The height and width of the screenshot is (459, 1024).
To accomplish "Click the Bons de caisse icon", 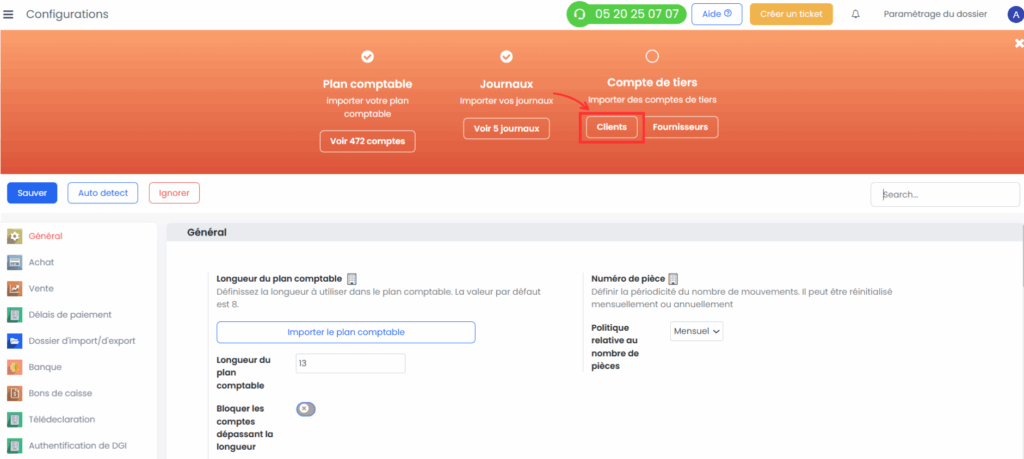I will [14, 394].
